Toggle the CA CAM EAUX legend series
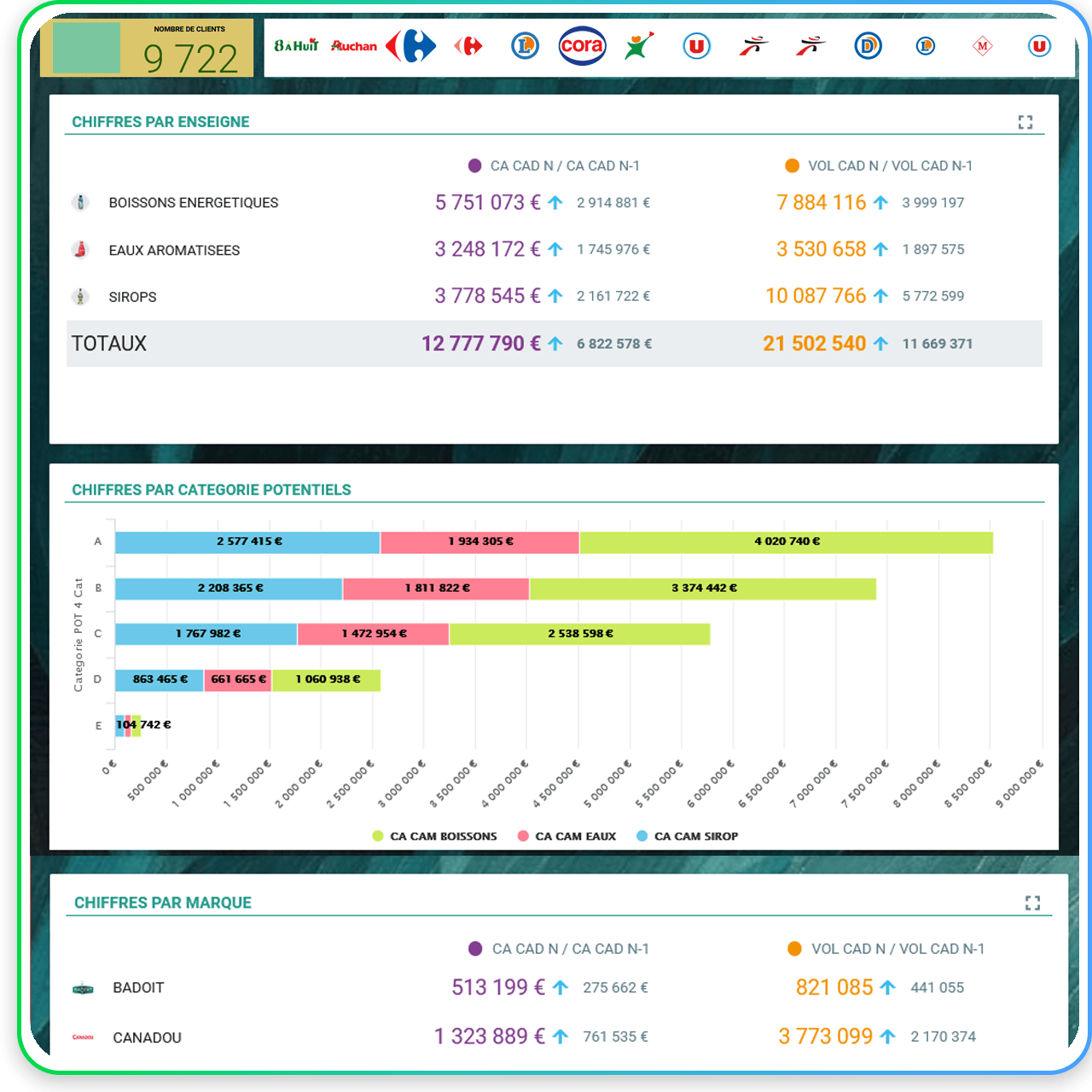Viewport: 1092px width, 1092px height. coord(567,836)
